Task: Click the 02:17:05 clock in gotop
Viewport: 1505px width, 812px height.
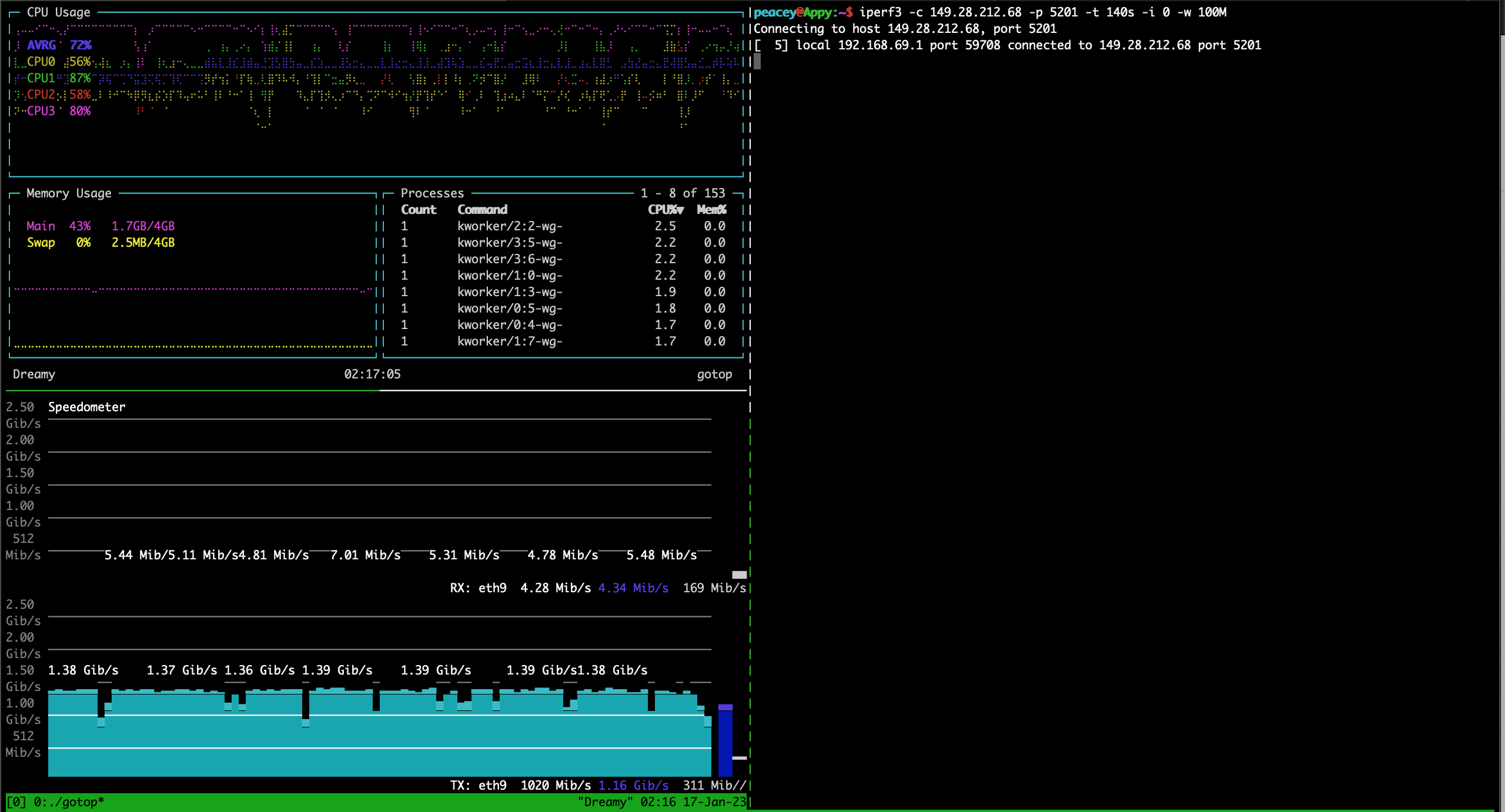Action: coord(373,374)
